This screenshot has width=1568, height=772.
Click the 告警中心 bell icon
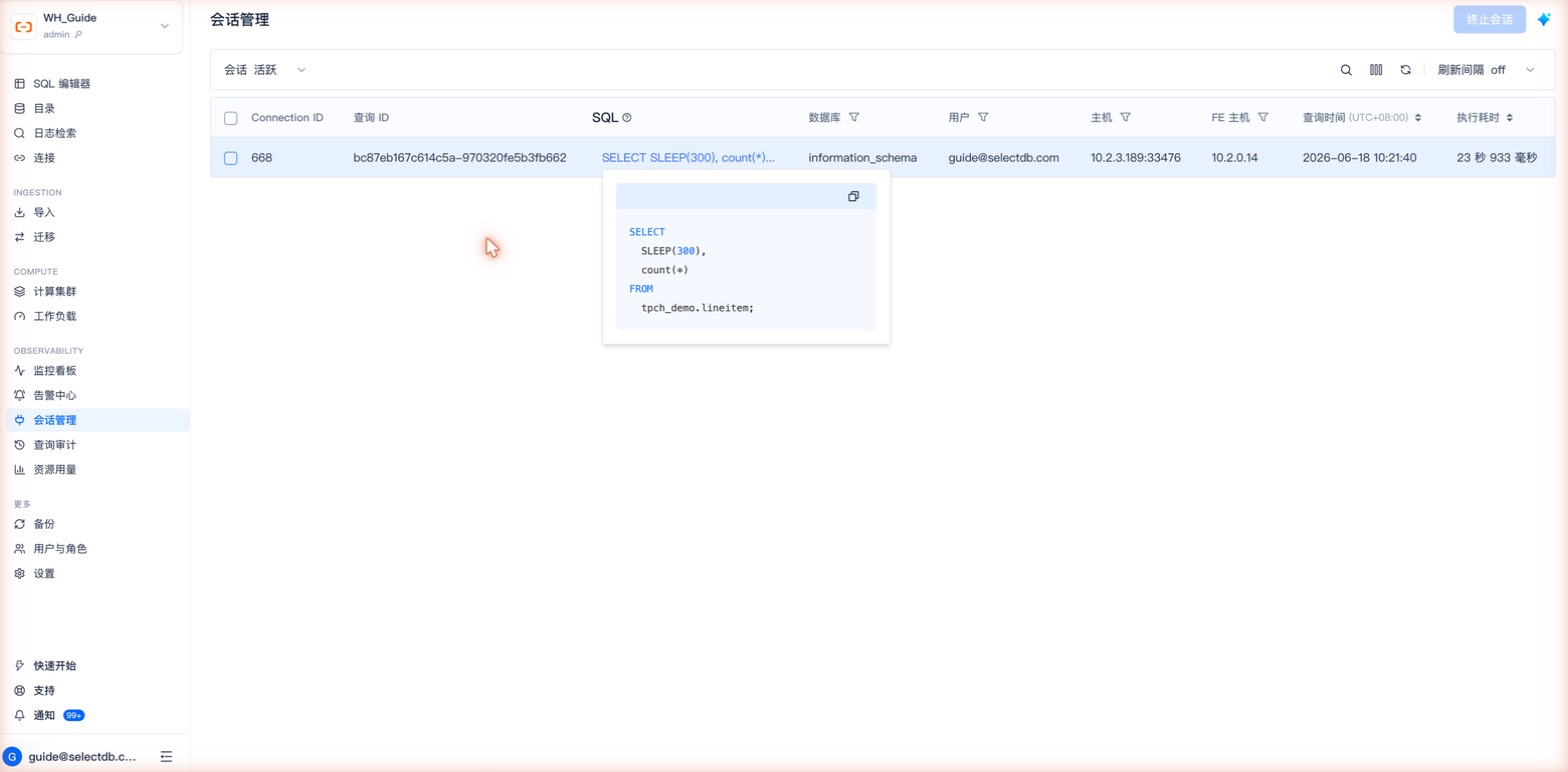point(20,395)
